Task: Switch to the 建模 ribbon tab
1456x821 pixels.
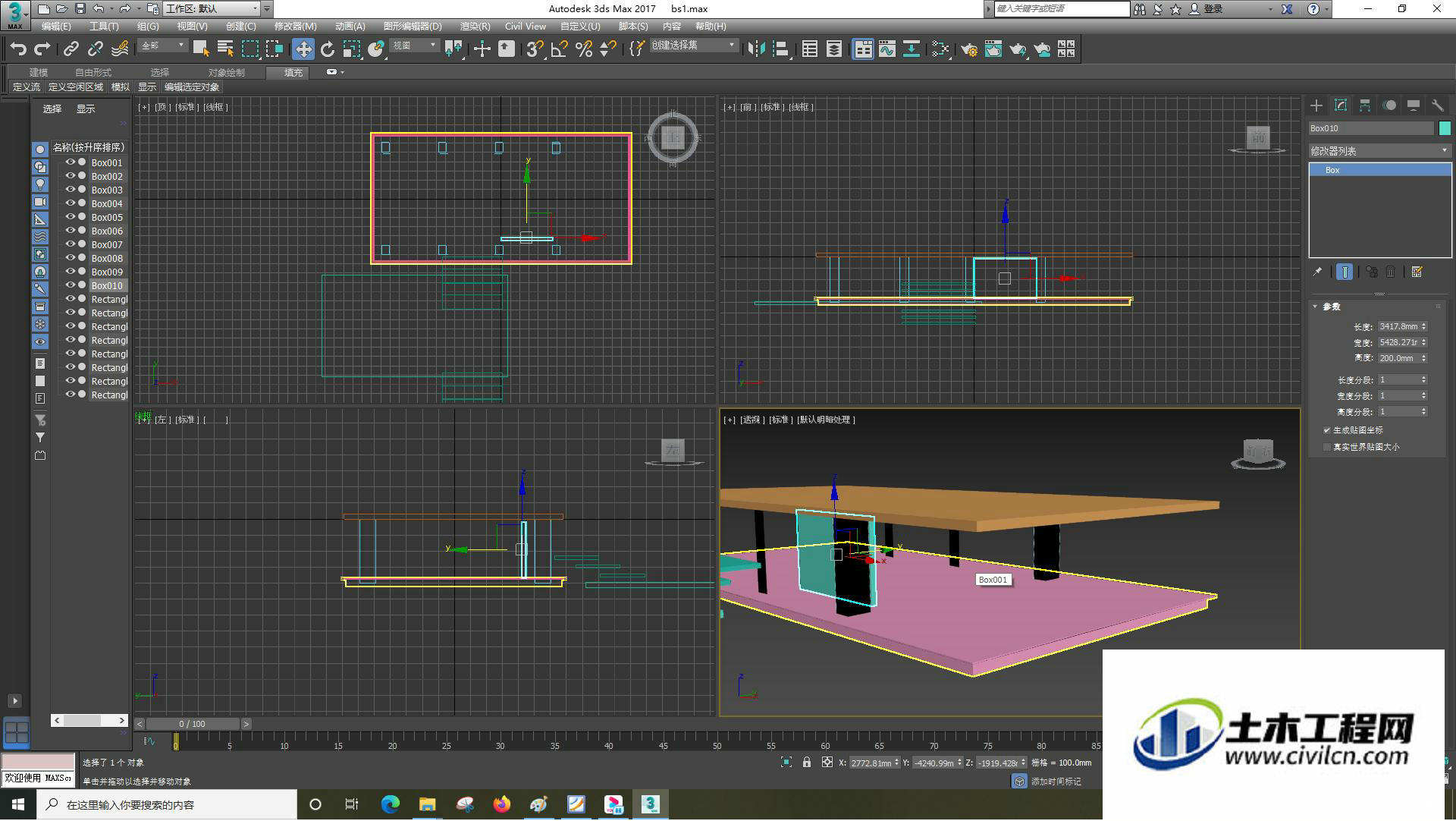Action: pos(39,72)
